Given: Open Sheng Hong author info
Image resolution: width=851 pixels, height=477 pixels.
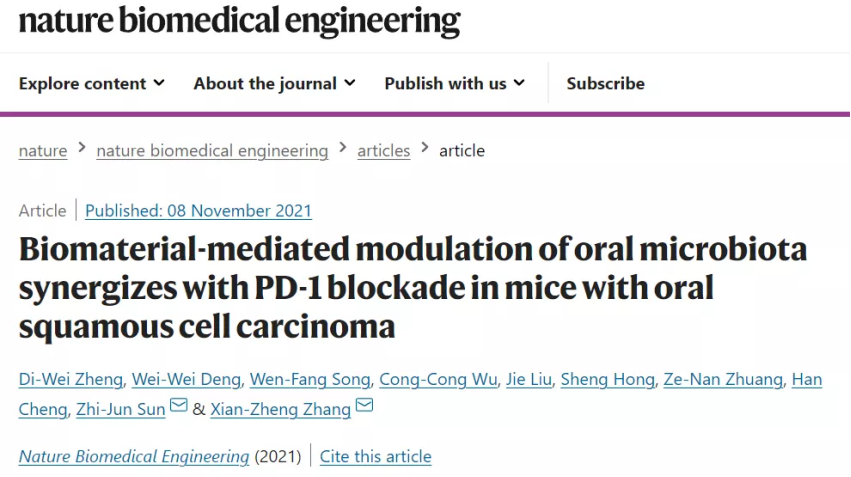Looking at the screenshot, I should 607,379.
